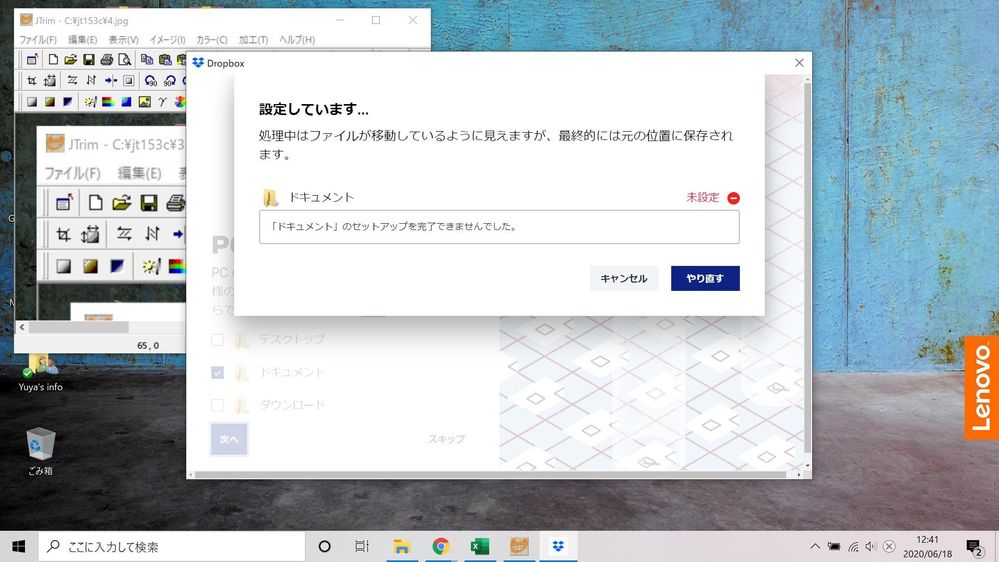The height and width of the screenshot is (562, 999).
Task: Click the Dropbox window horizontal scrollbar
Action: 491,475
